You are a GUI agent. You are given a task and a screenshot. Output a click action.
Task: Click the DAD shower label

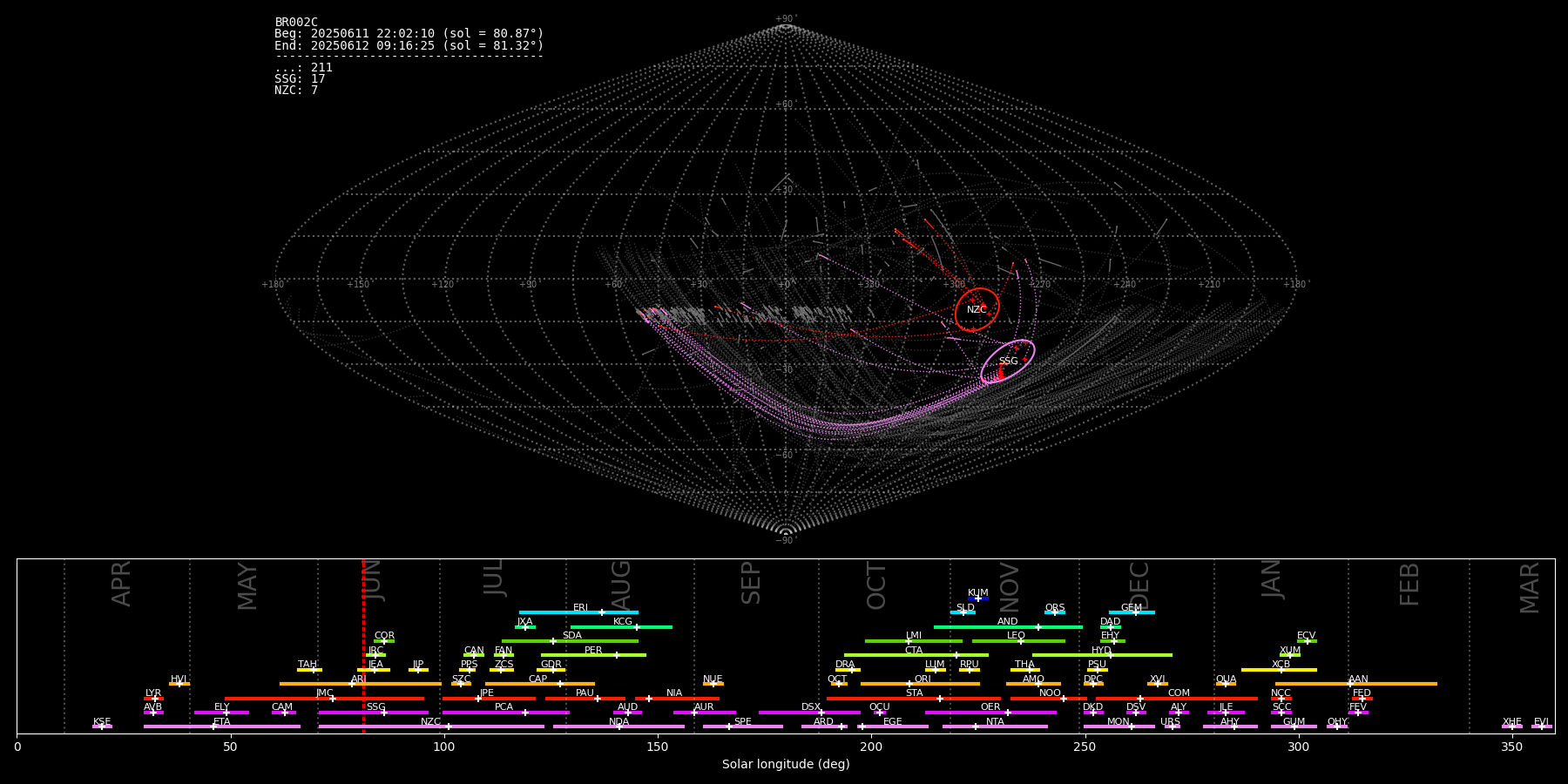(x=1111, y=622)
